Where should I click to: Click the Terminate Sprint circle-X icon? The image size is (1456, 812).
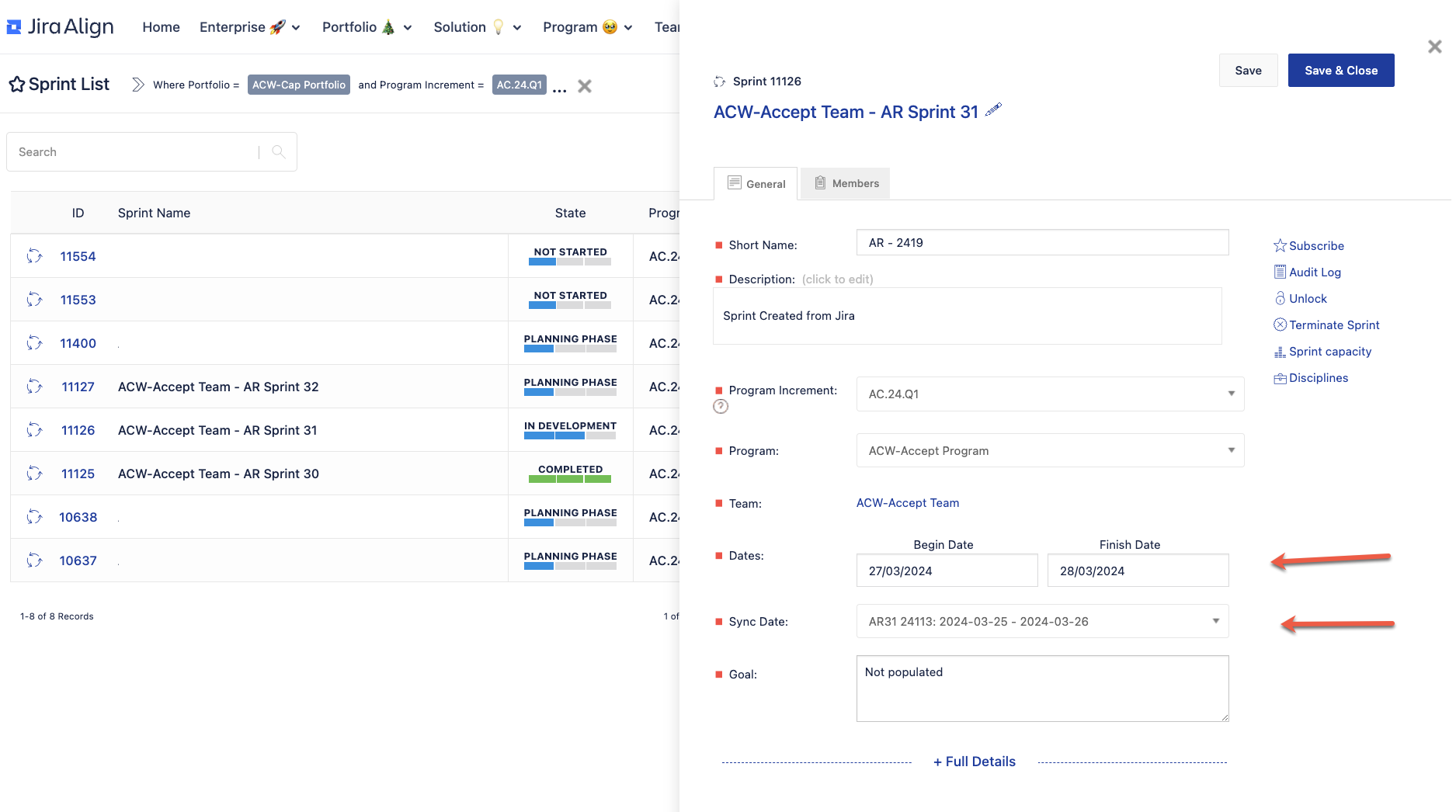(x=1280, y=325)
